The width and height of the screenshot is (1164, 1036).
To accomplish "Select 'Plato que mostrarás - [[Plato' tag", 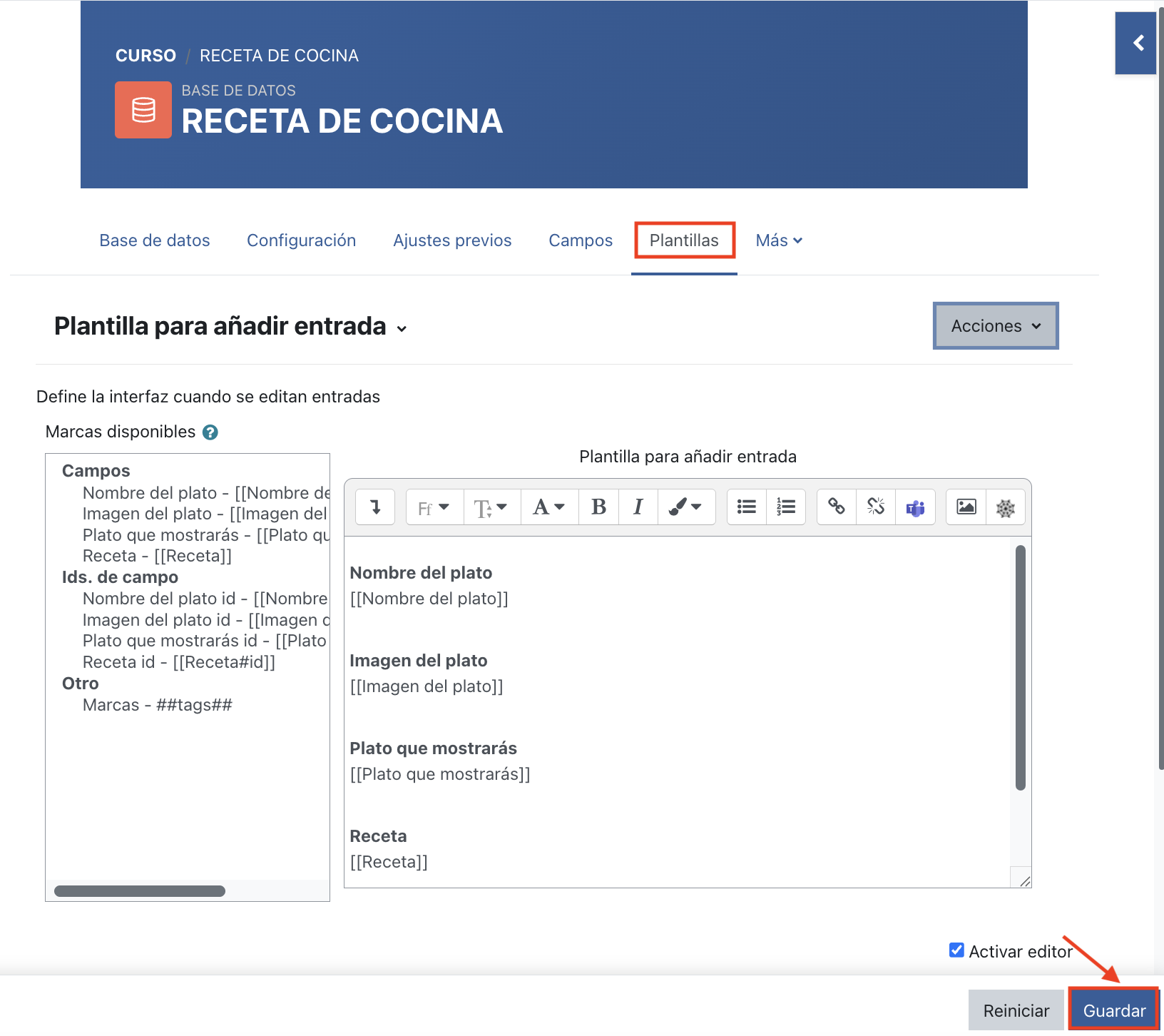I will [x=206, y=535].
